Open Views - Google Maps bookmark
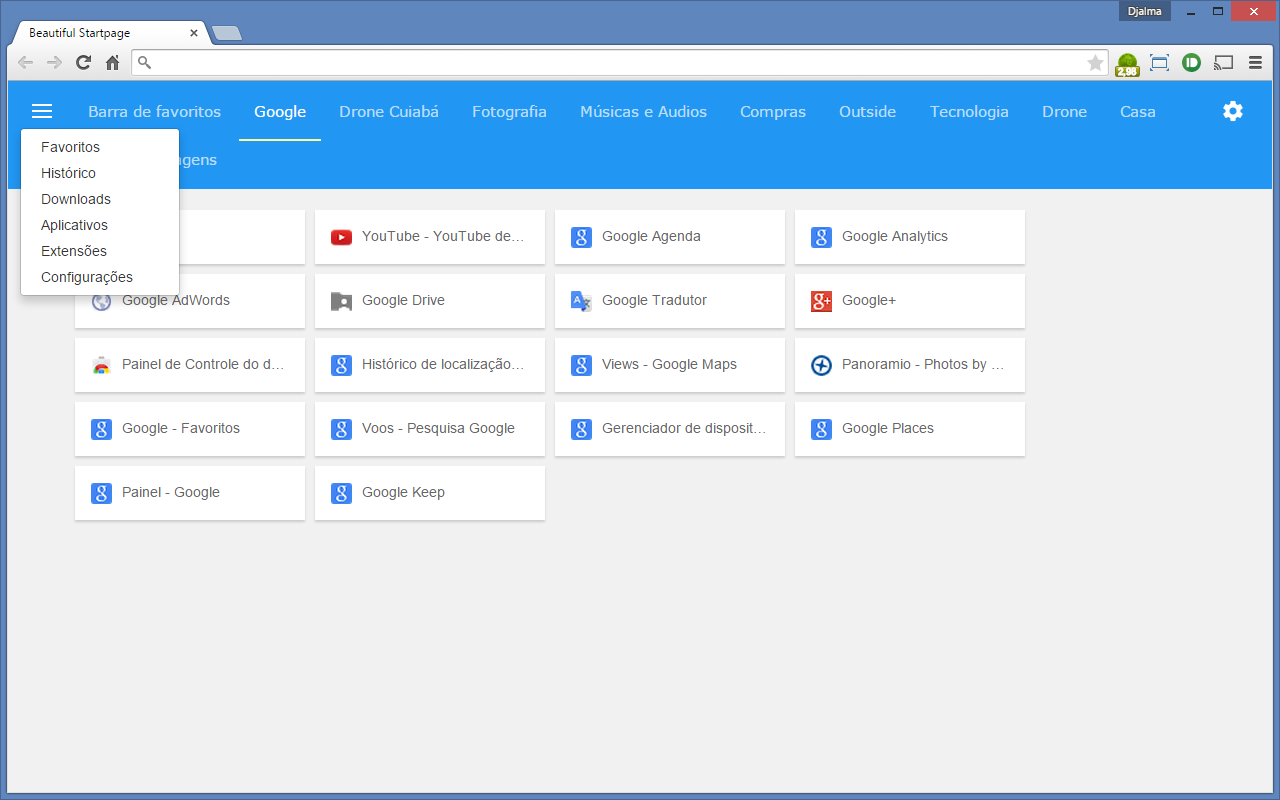Viewport: 1280px width, 800px height. pos(670,365)
